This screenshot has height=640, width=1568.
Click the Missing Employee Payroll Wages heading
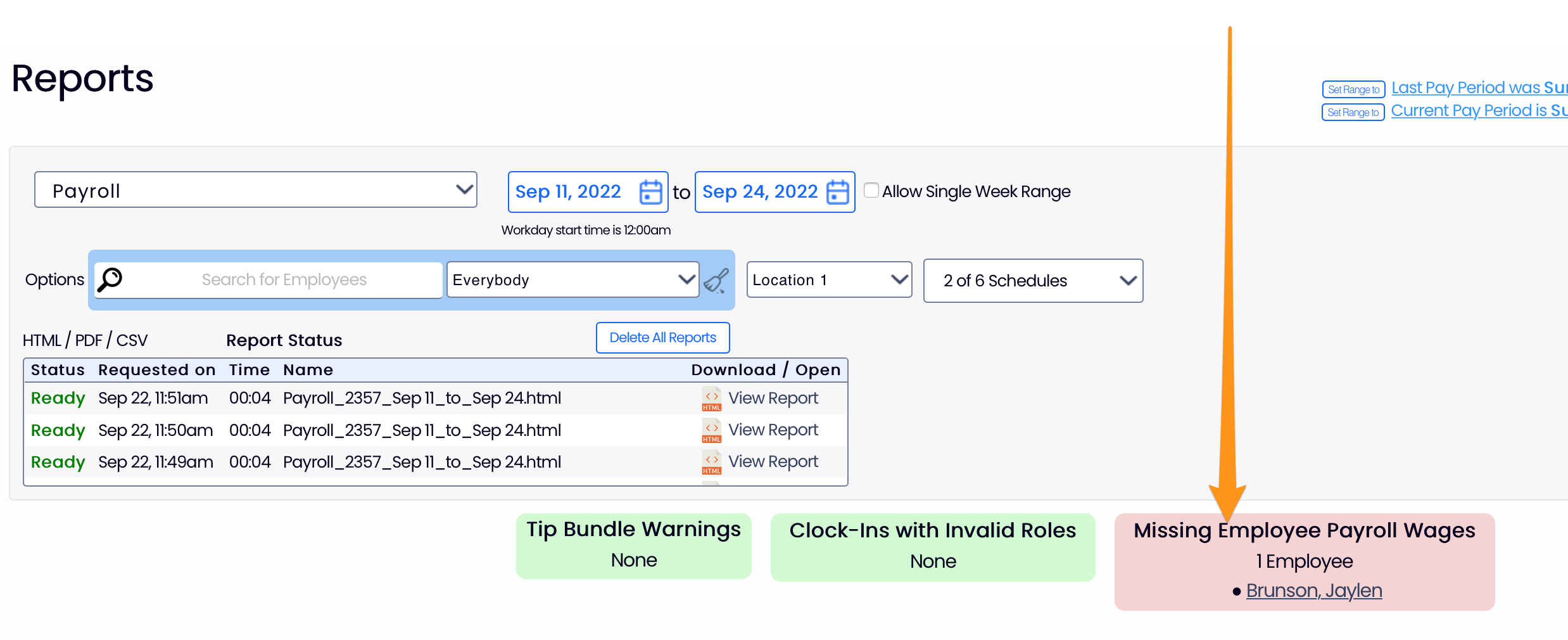(x=1305, y=531)
